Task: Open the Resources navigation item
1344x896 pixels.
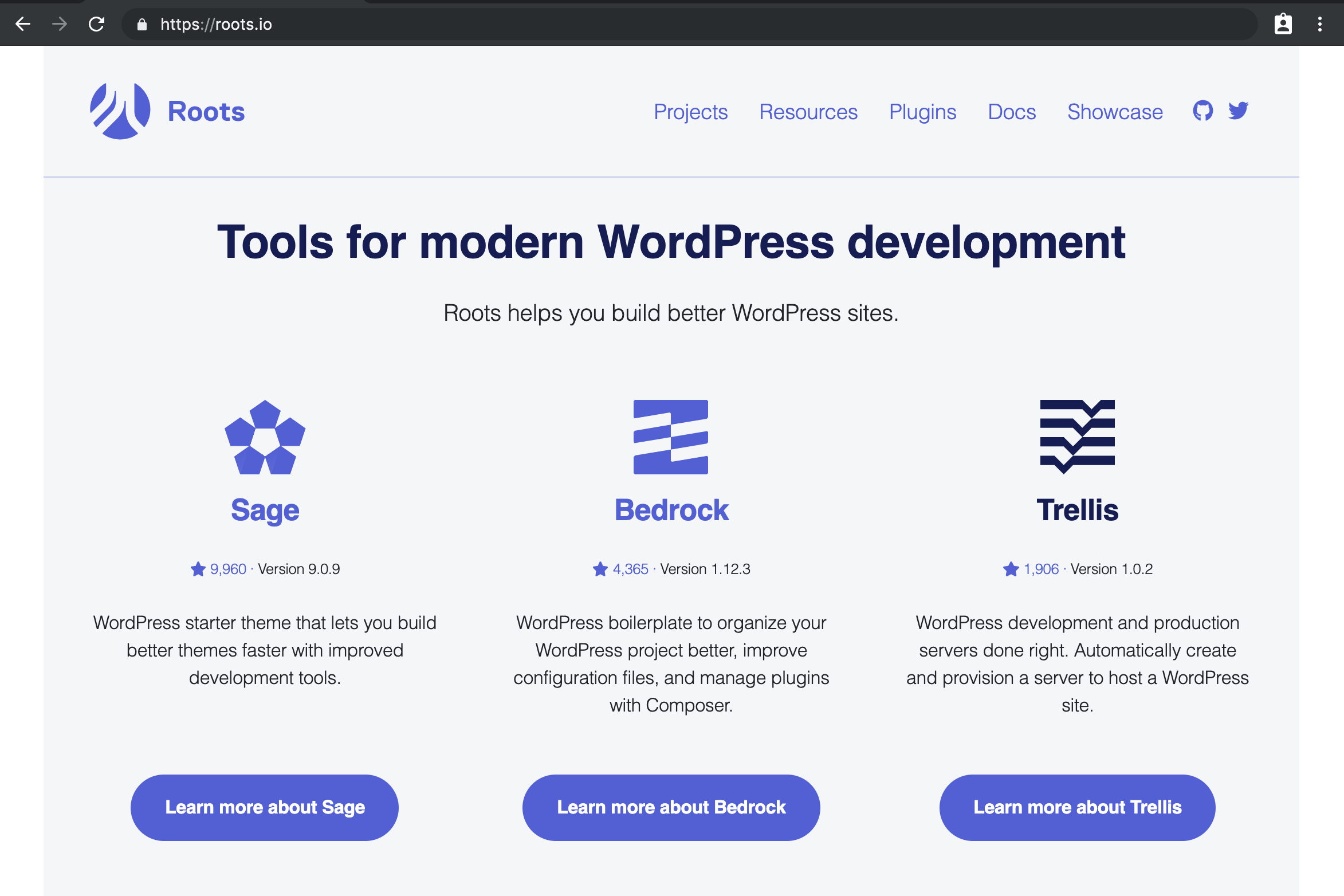Action: [x=808, y=112]
